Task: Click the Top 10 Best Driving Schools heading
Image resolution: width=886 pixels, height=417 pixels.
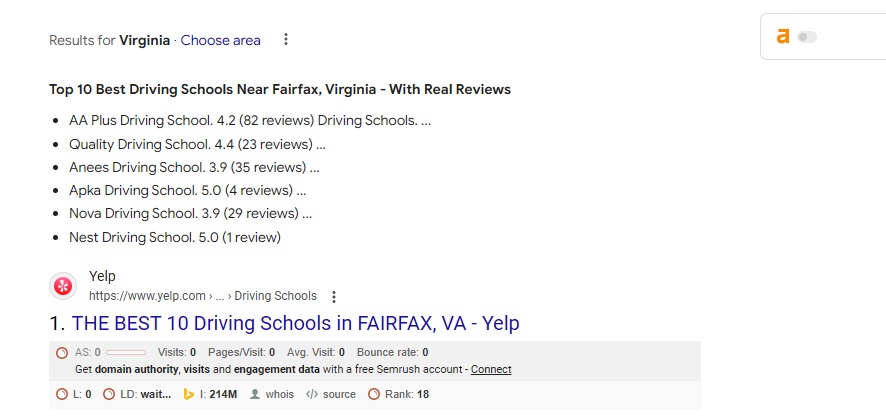Action: (x=280, y=90)
